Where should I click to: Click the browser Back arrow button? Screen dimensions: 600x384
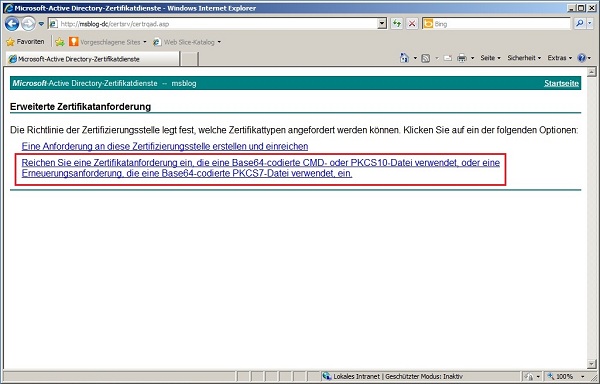click(x=12, y=24)
